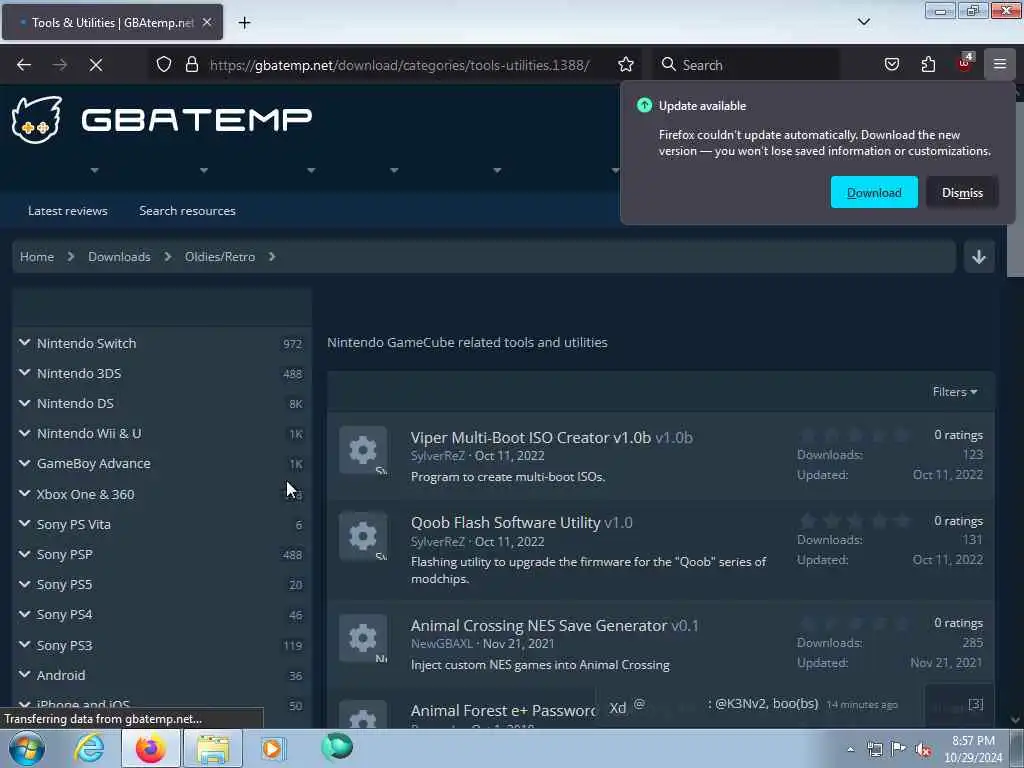
Task: Open the tracking protection shield icon
Action: click(164, 65)
